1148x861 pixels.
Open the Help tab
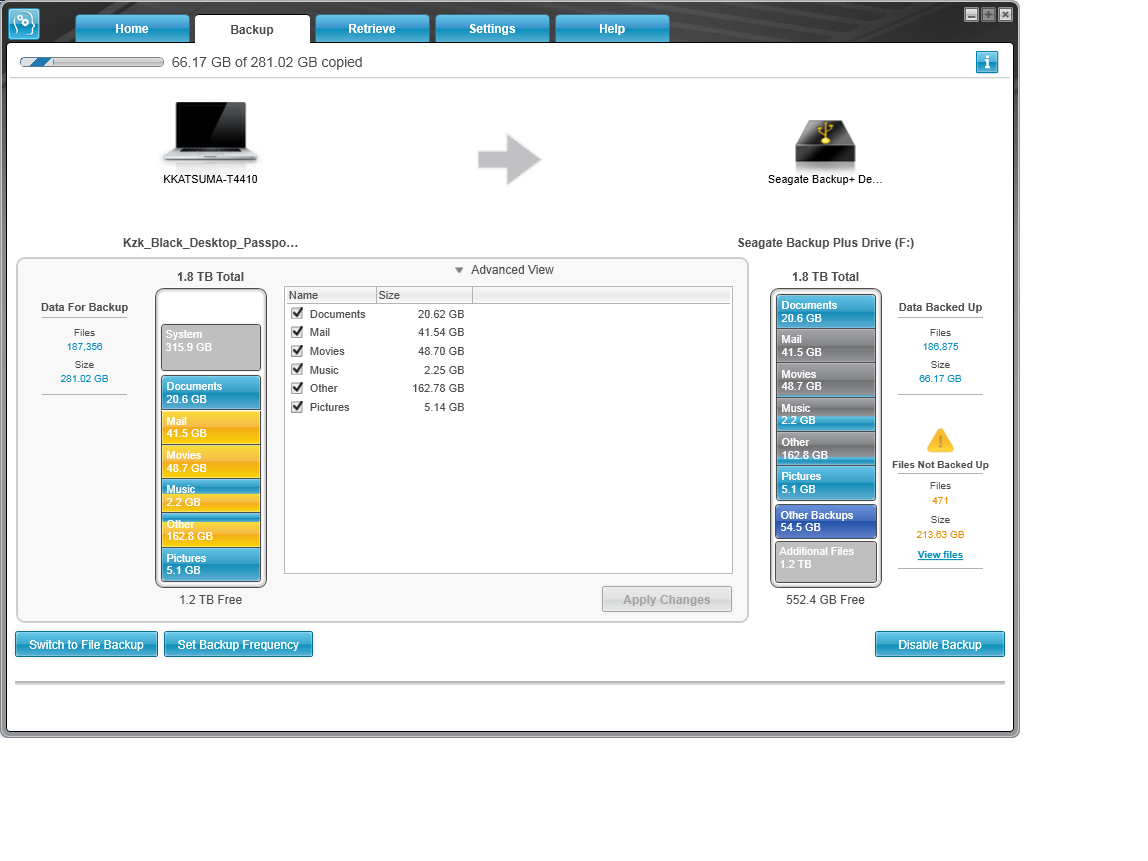point(612,29)
